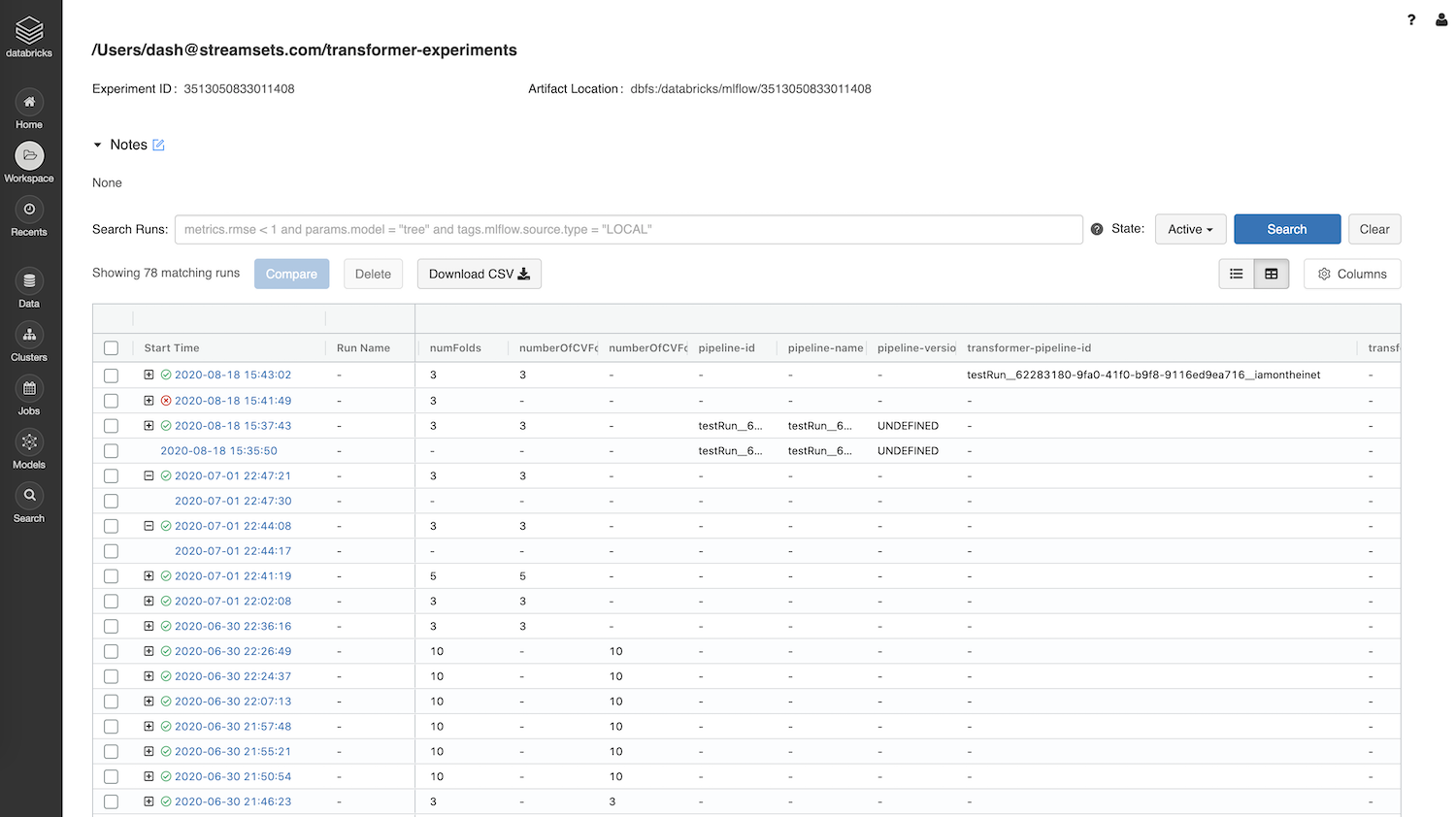1456x817 pixels.
Task: Open the user account icon
Action: click(x=1441, y=19)
